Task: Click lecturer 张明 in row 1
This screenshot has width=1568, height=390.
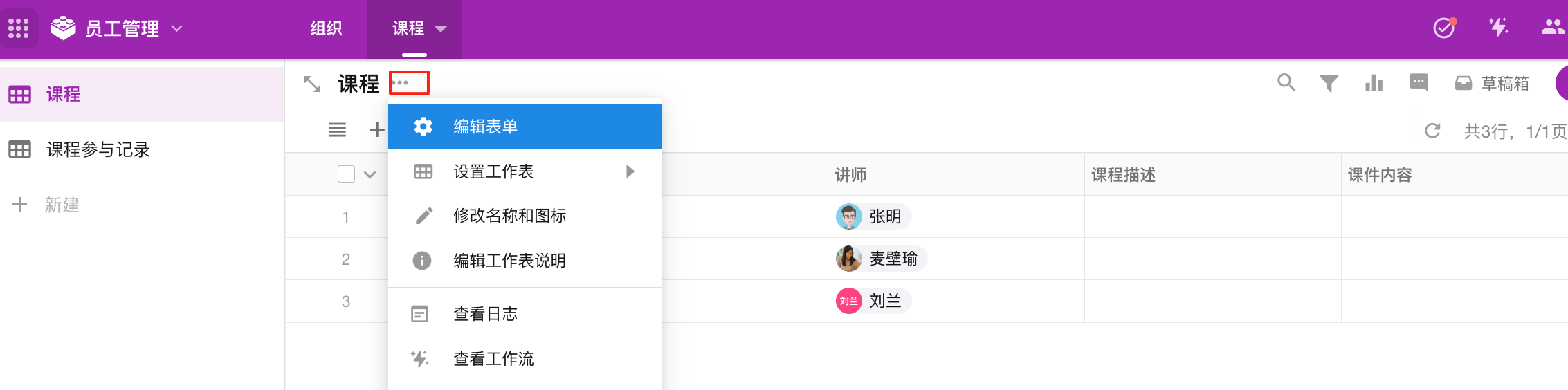Action: point(873,216)
